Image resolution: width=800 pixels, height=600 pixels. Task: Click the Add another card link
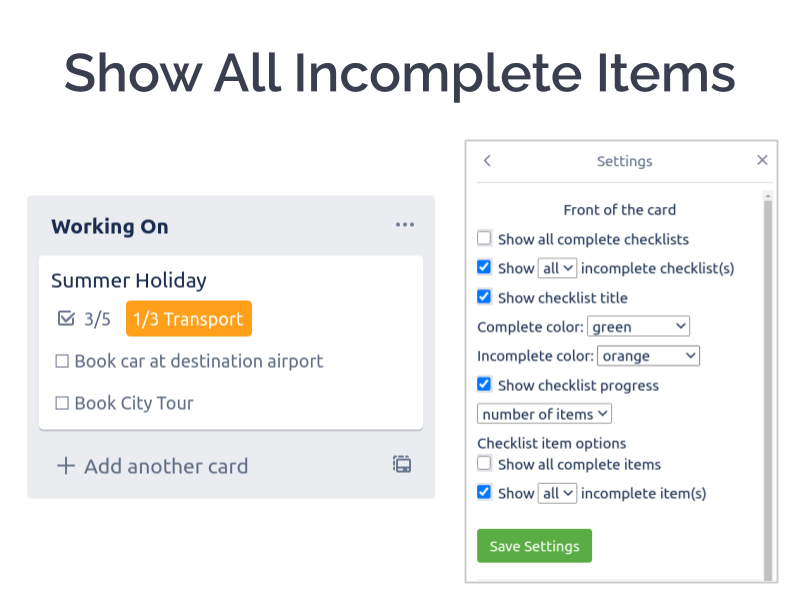166,465
